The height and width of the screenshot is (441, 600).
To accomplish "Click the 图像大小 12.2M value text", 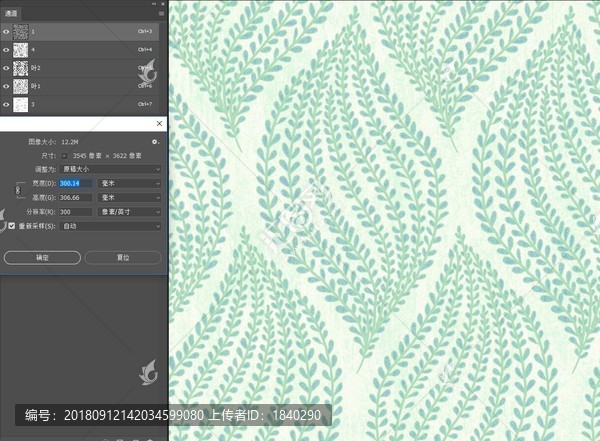I will [x=70, y=142].
